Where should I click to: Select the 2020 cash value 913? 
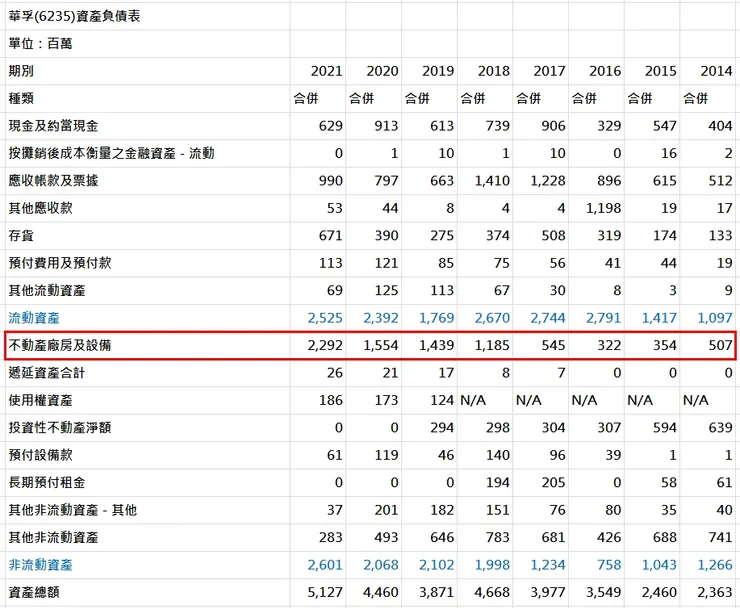(386, 126)
